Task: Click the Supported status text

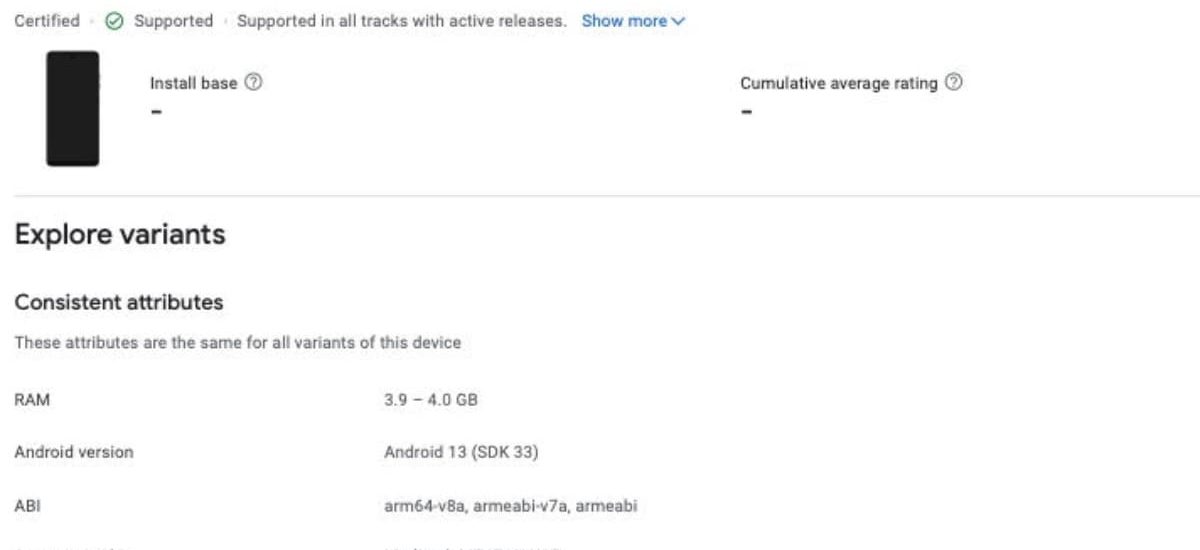Action: click(x=173, y=21)
